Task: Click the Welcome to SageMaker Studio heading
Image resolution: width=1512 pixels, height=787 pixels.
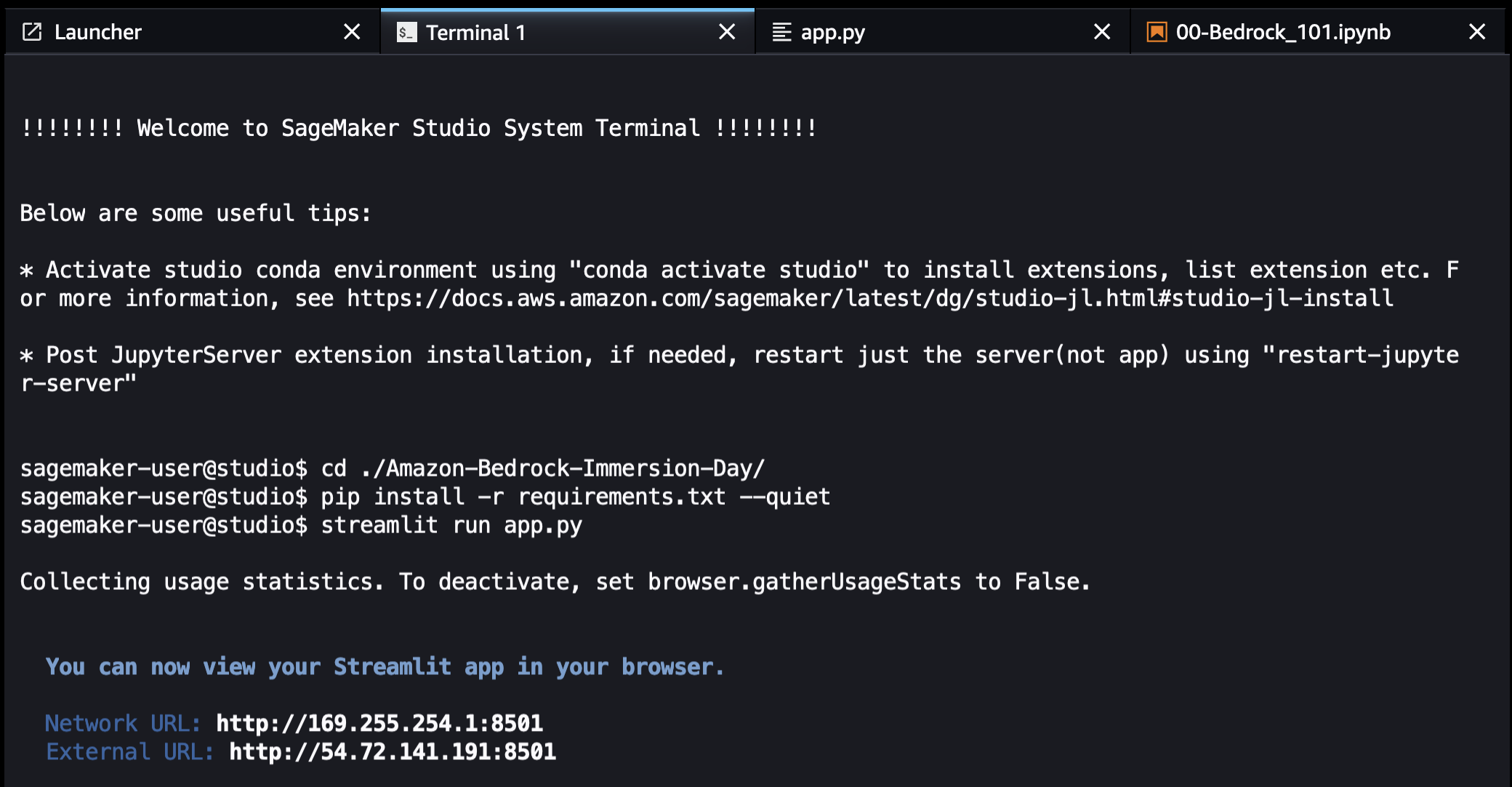Action: pyautogui.click(x=419, y=128)
